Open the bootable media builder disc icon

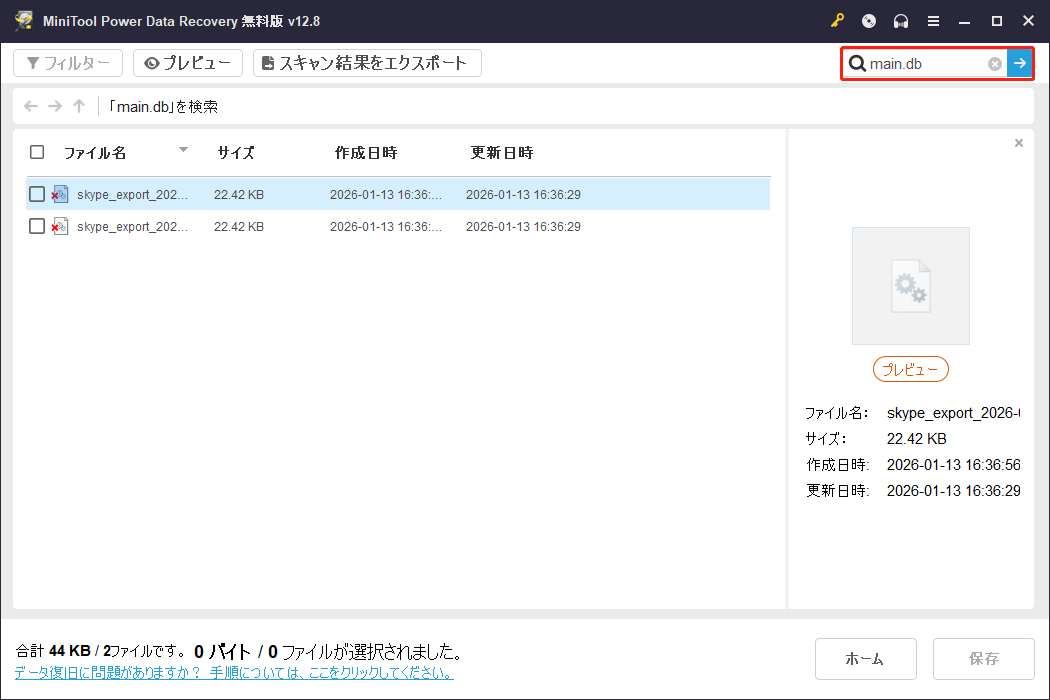click(866, 20)
